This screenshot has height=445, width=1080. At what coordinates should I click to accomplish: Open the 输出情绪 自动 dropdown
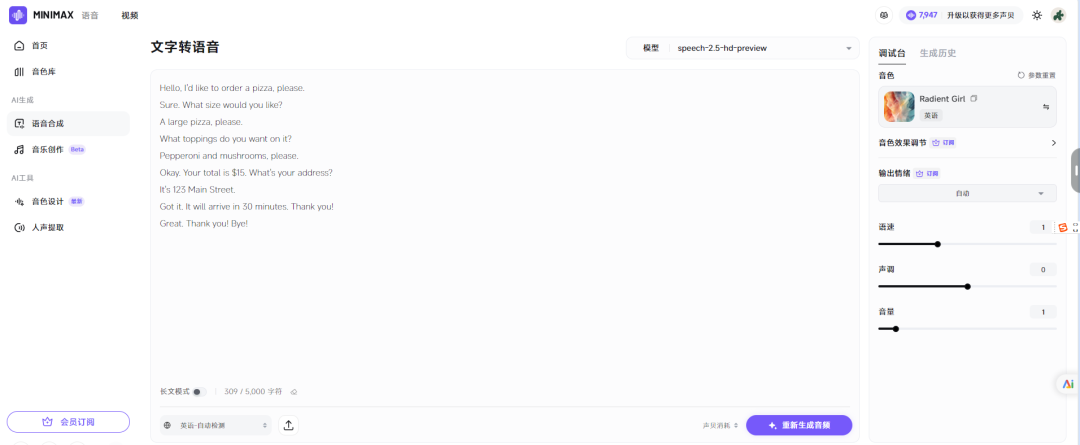(967, 194)
